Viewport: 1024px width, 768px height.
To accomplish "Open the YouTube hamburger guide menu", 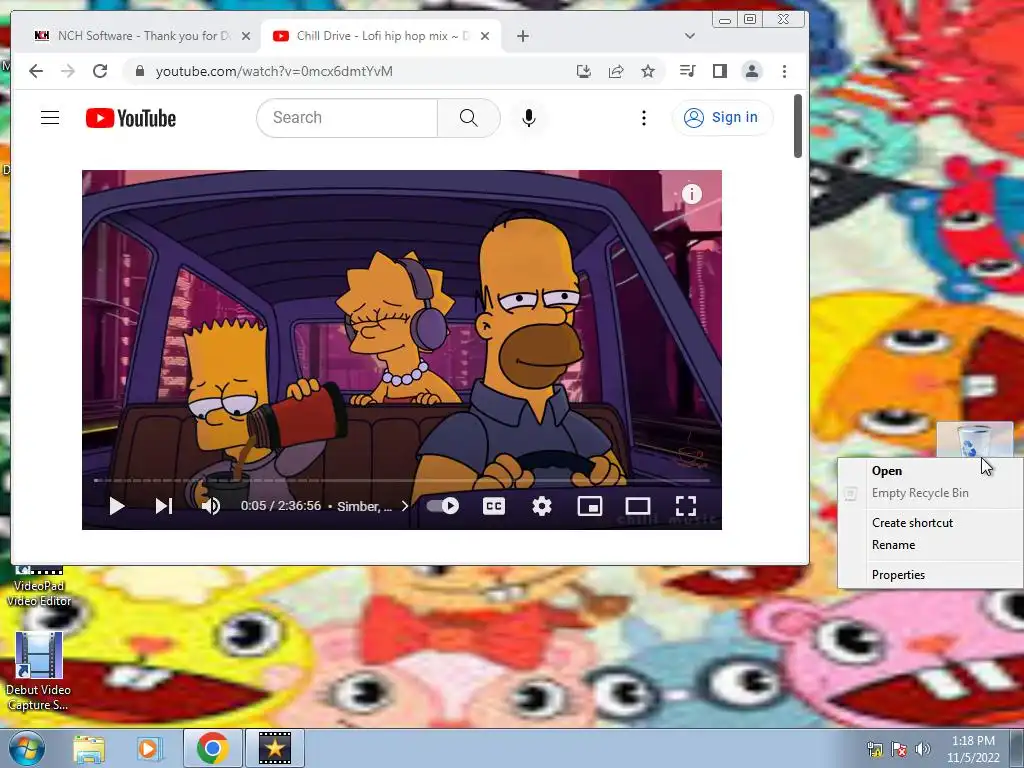I will pyautogui.click(x=50, y=118).
